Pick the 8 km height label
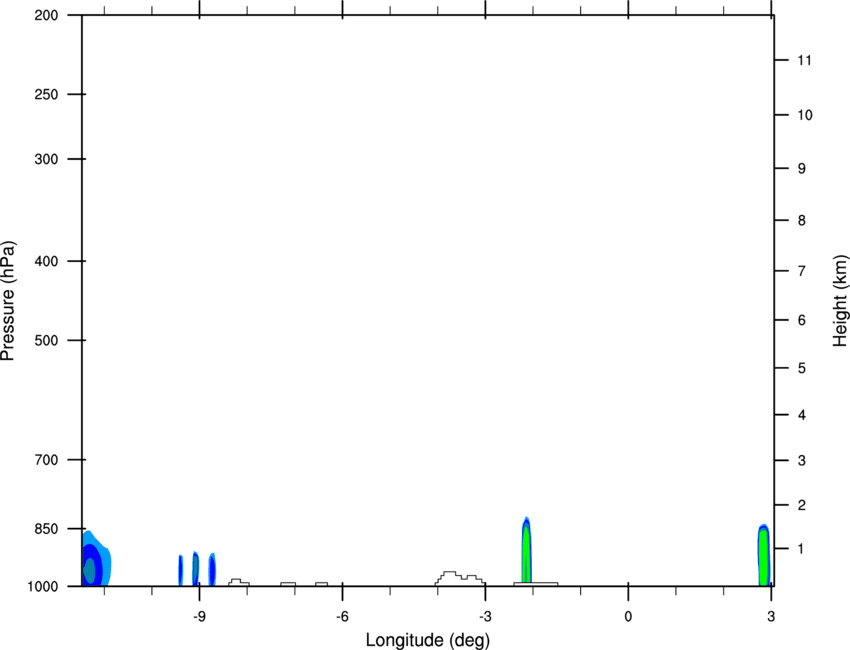The height and width of the screenshot is (650, 850). point(802,220)
